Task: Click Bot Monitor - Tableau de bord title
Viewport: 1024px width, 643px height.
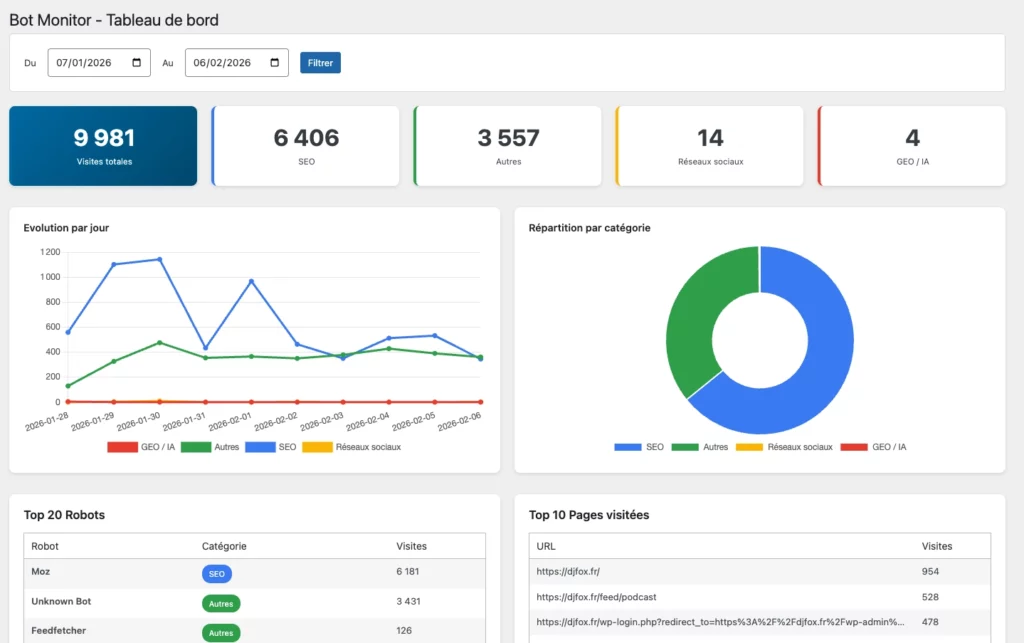Action: (114, 20)
